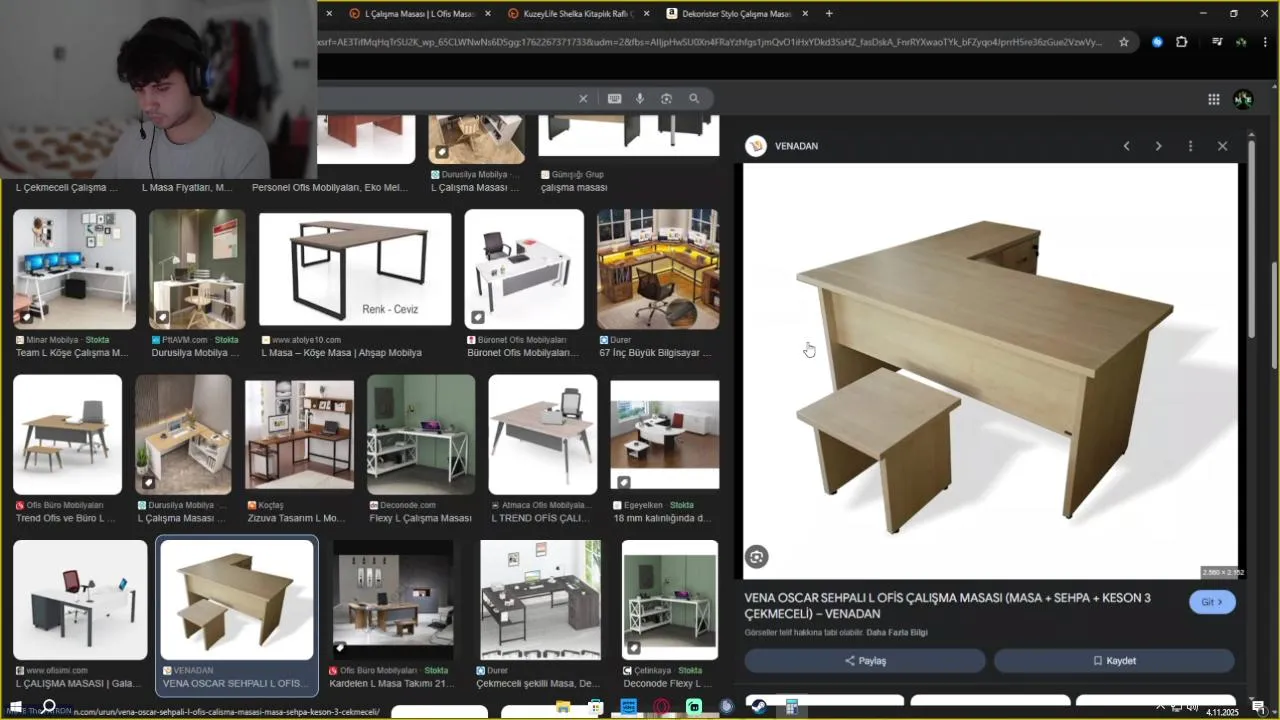This screenshot has width=1280, height=720.
Task: Open the Chrome extensions puzzle icon
Action: (1181, 42)
